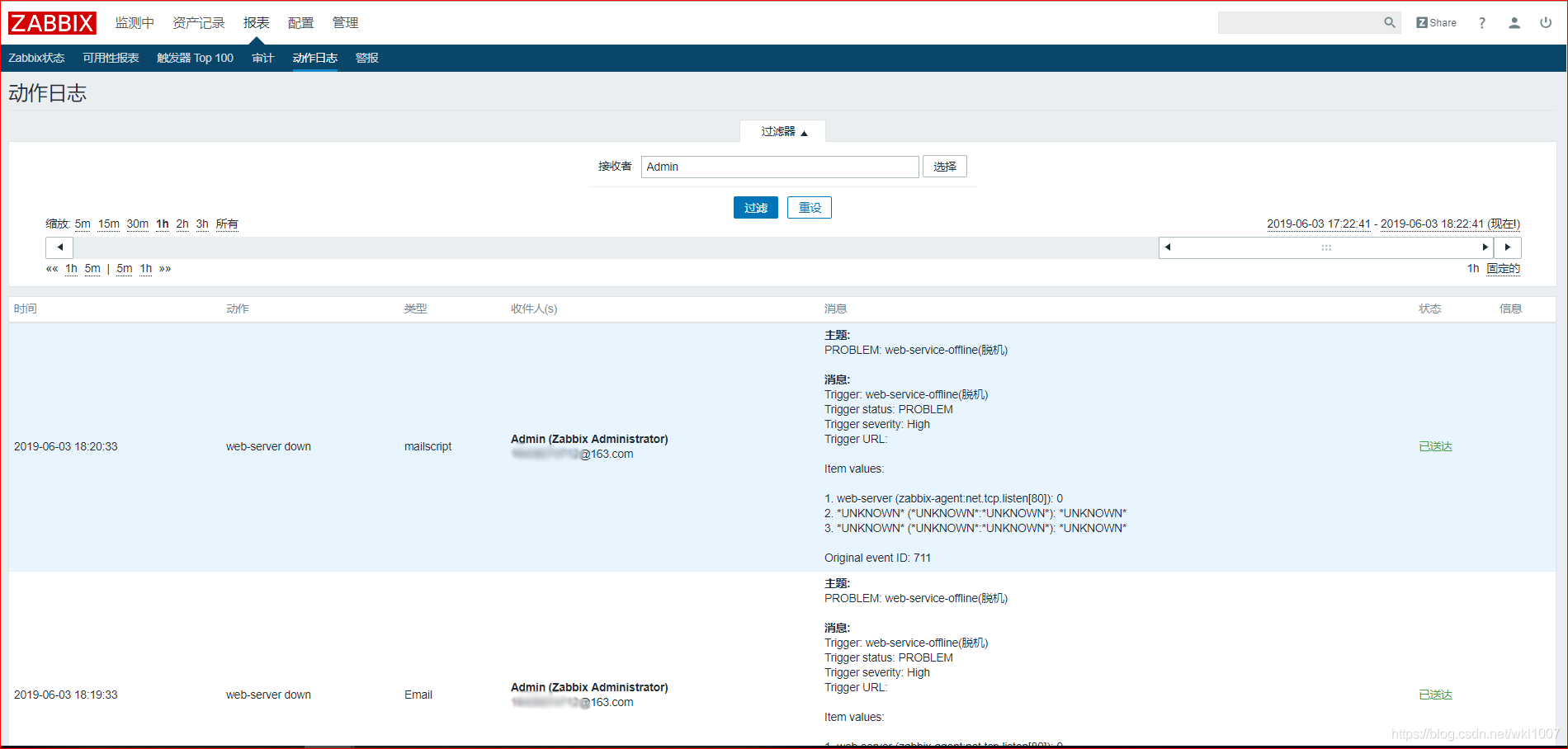Click the 接收者 Admin input field
The width and height of the screenshot is (1568, 749).
(x=780, y=167)
